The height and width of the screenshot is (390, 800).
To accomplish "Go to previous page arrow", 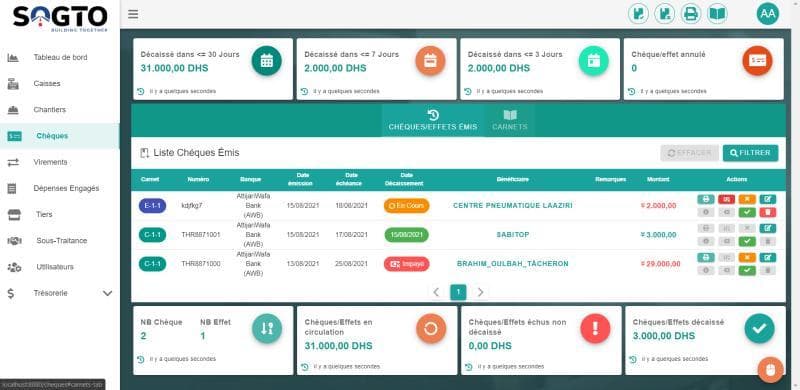I will tap(436, 292).
